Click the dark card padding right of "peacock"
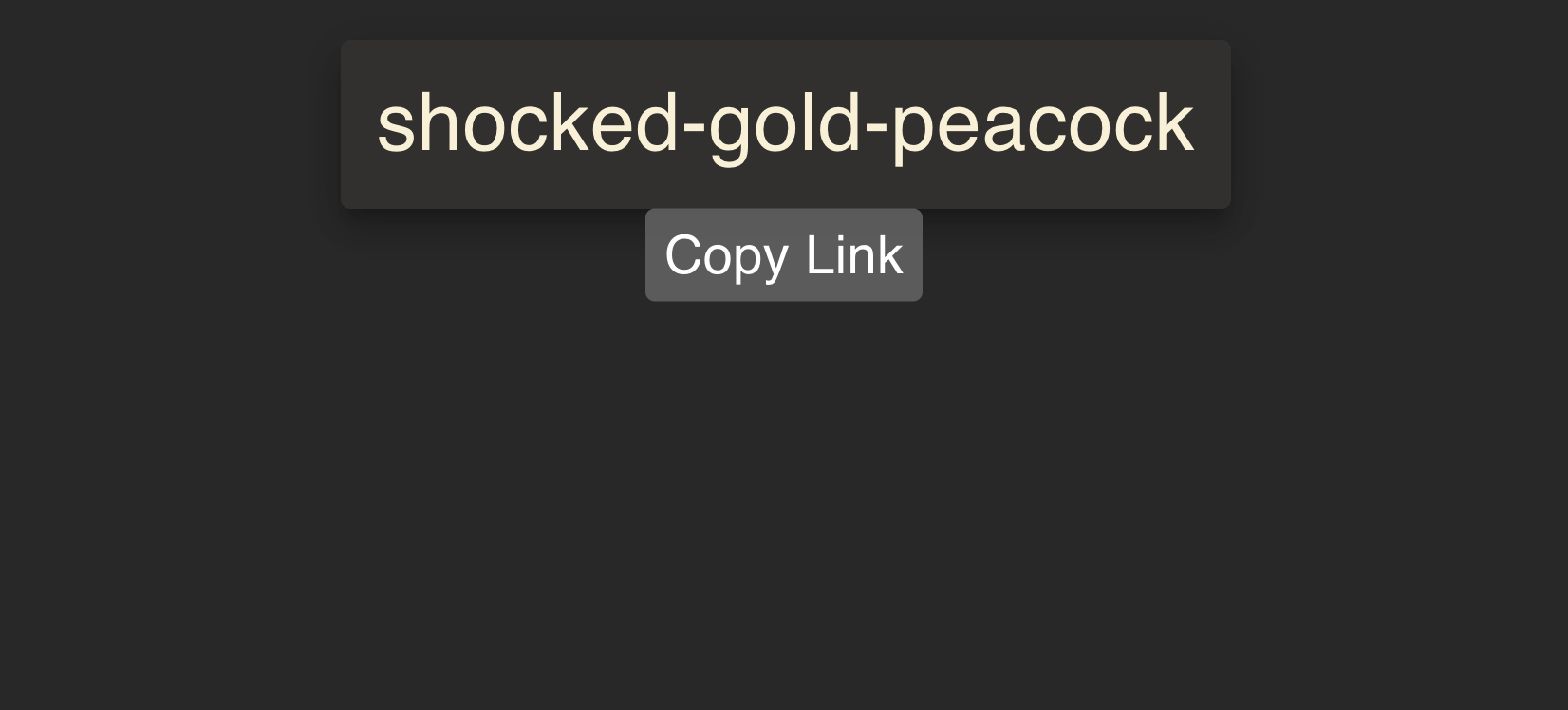Screen dimensions: 1568x710 [1213, 124]
